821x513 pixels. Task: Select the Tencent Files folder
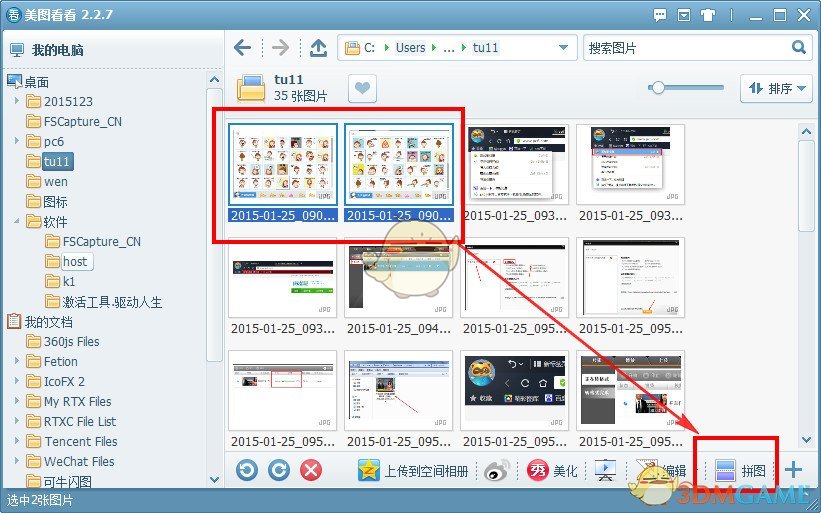[80, 441]
